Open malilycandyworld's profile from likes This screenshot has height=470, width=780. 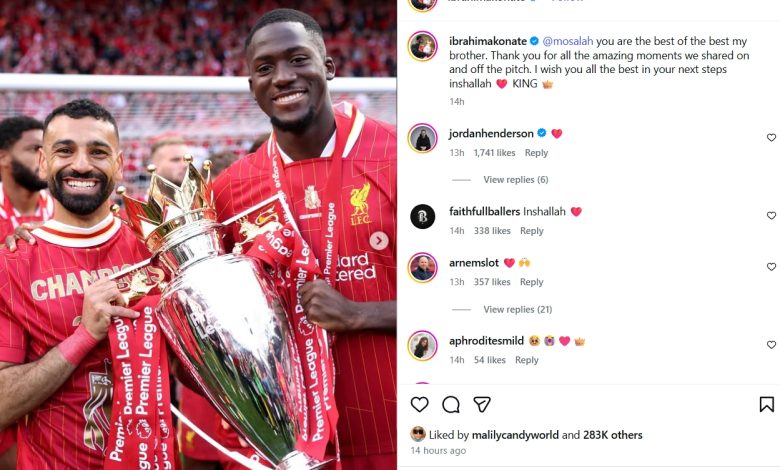pyautogui.click(x=515, y=435)
